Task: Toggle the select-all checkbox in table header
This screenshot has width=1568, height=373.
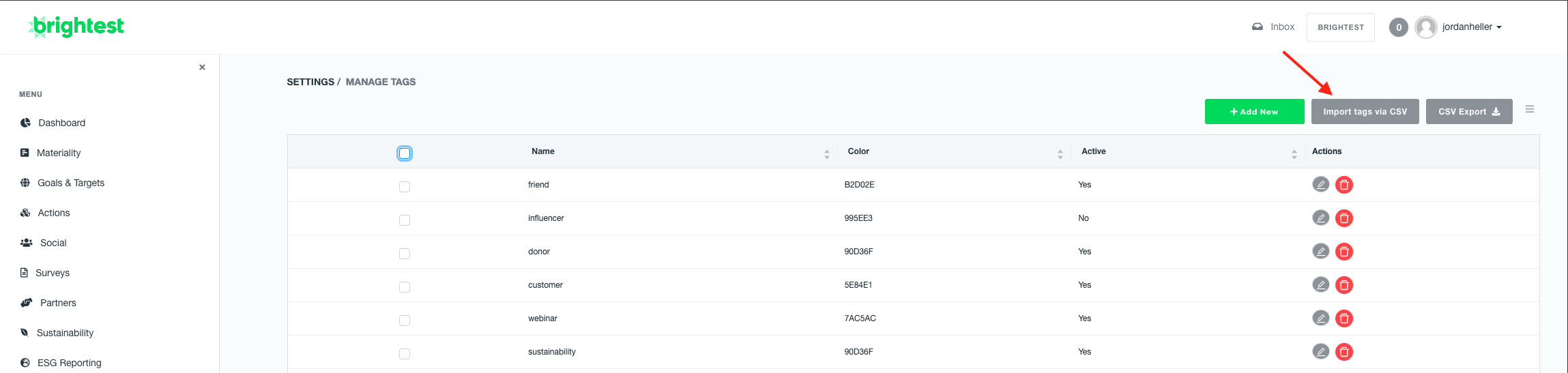Action: pos(405,153)
